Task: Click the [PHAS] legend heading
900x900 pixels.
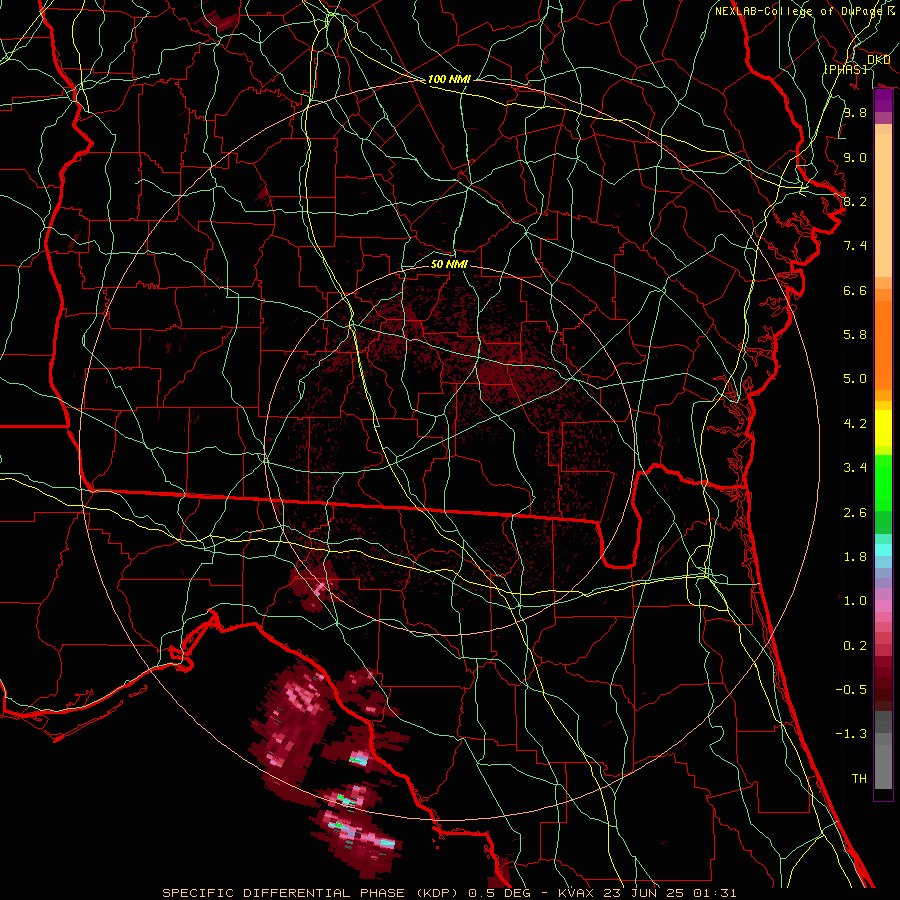Action: pyautogui.click(x=845, y=69)
